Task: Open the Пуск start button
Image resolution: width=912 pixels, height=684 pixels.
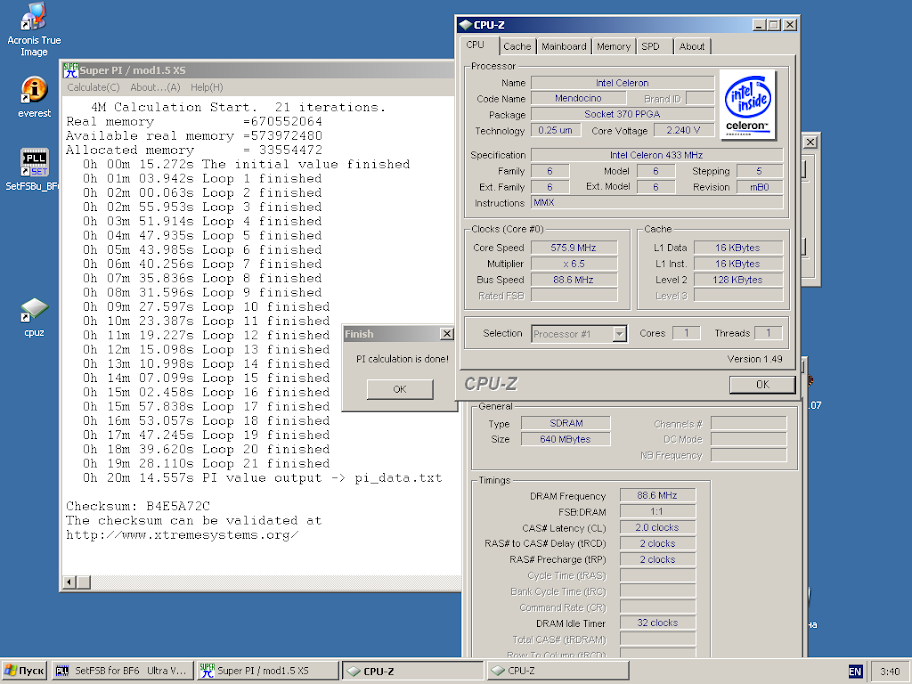Action: click(24, 671)
